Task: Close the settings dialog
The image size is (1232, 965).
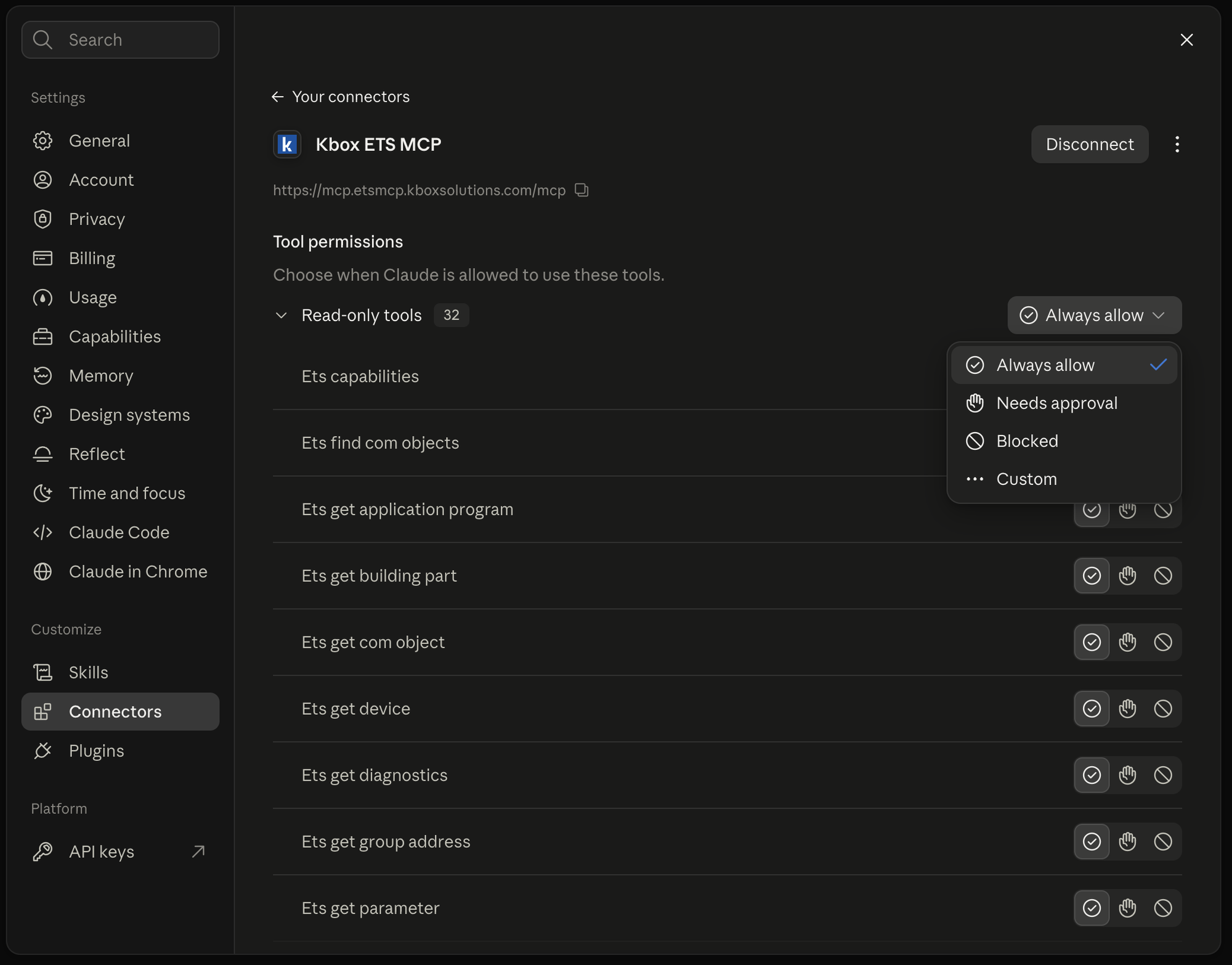Action: tap(1186, 39)
